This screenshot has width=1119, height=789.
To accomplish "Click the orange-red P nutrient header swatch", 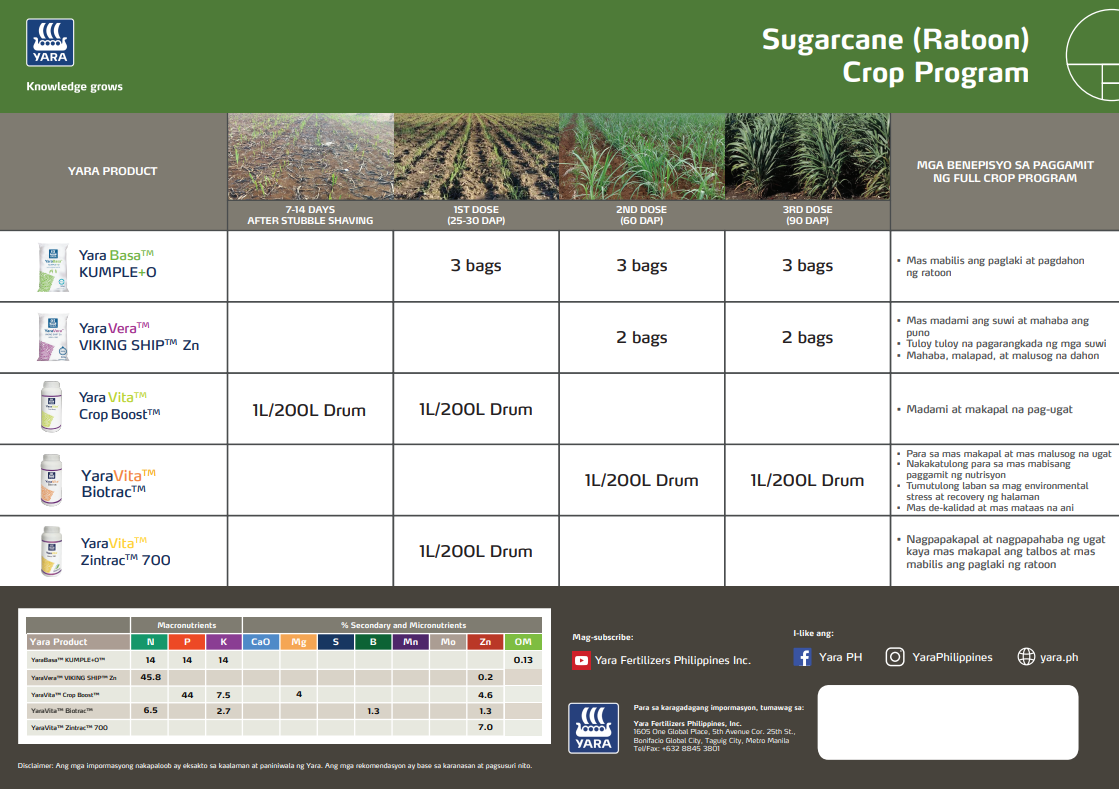I will [x=187, y=641].
